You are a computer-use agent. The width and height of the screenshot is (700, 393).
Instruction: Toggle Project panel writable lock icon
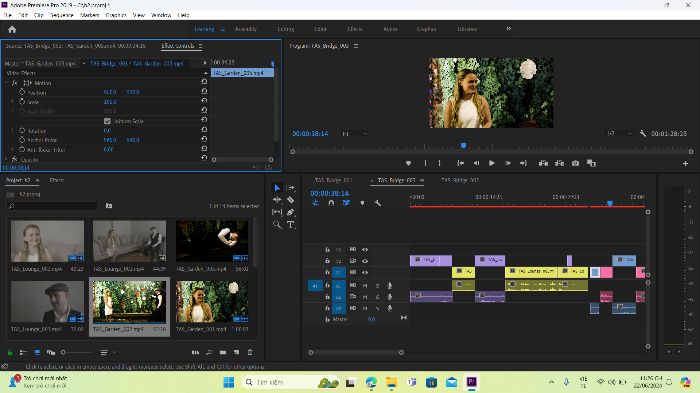pyautogui.click(x=10, y=353)
